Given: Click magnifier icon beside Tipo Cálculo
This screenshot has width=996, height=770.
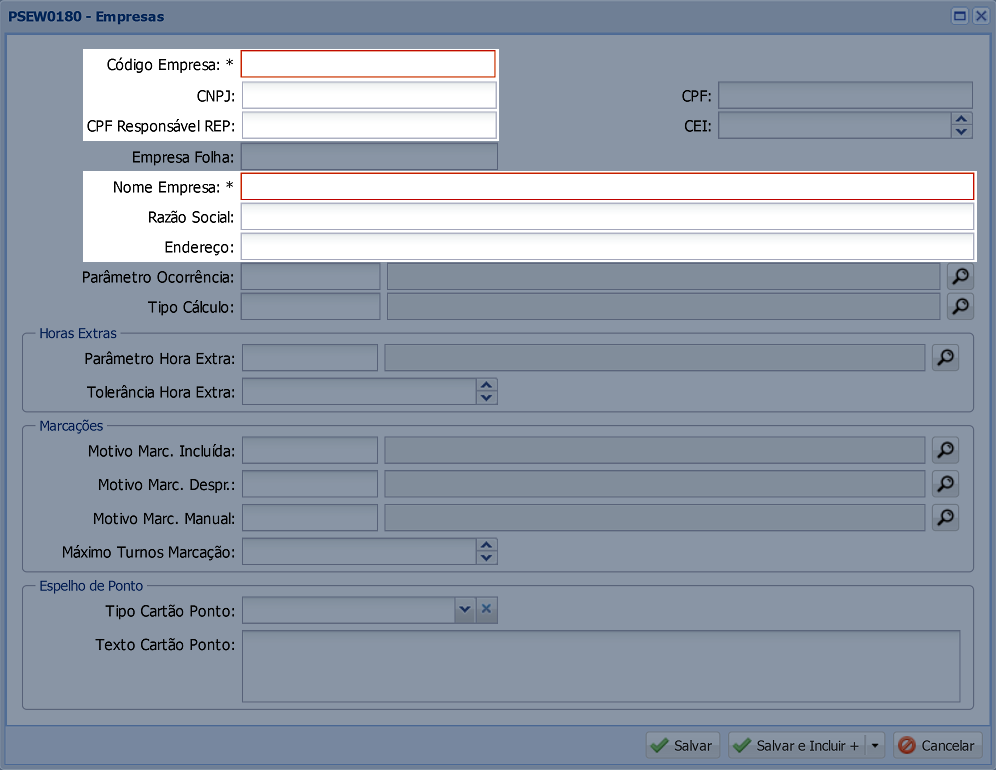Looking at the screenshot, I should click(957, 306).
